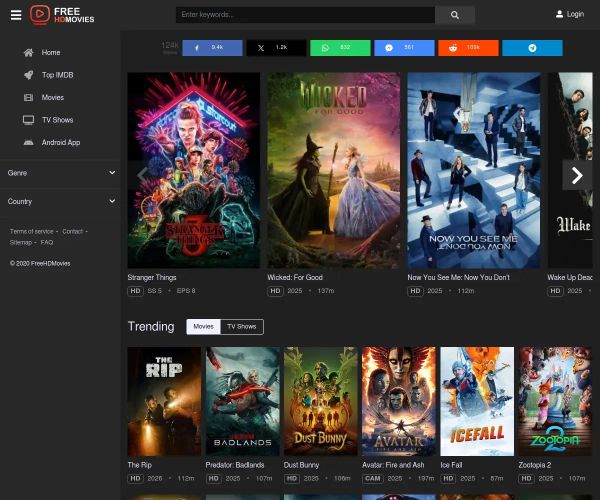Click the Stranger Things title

click(152, 277)
